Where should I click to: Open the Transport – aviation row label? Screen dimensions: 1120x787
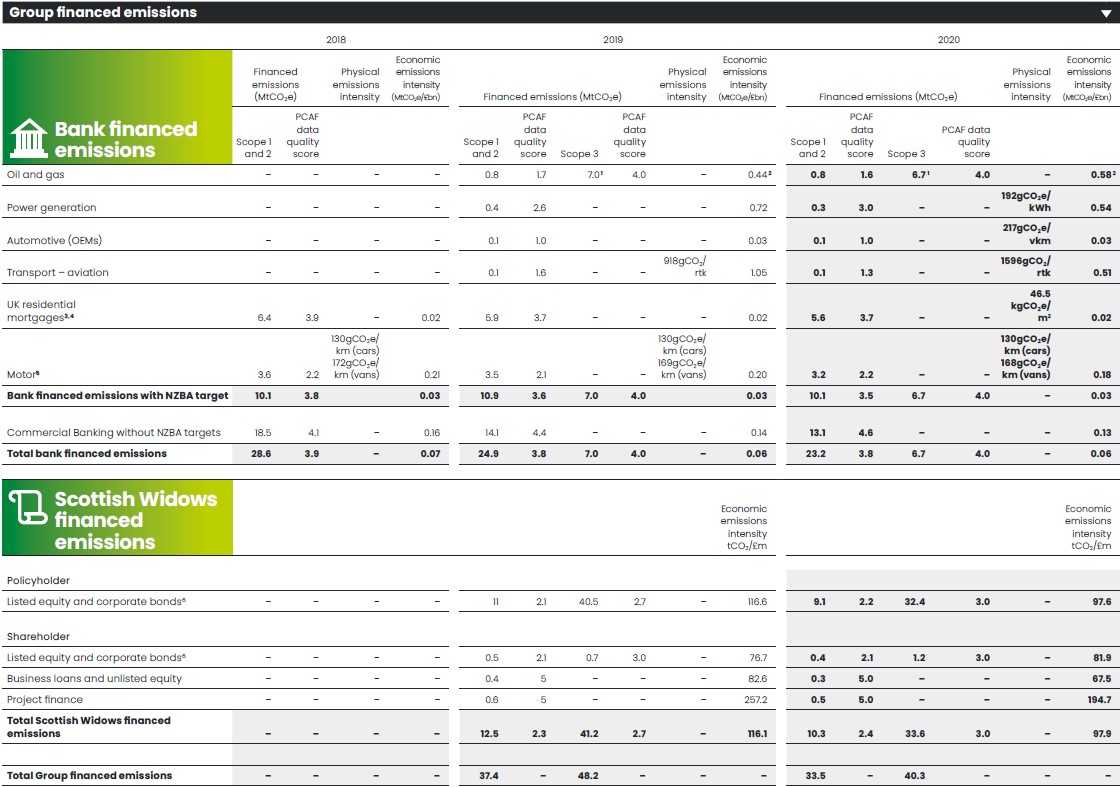[58, 273]
